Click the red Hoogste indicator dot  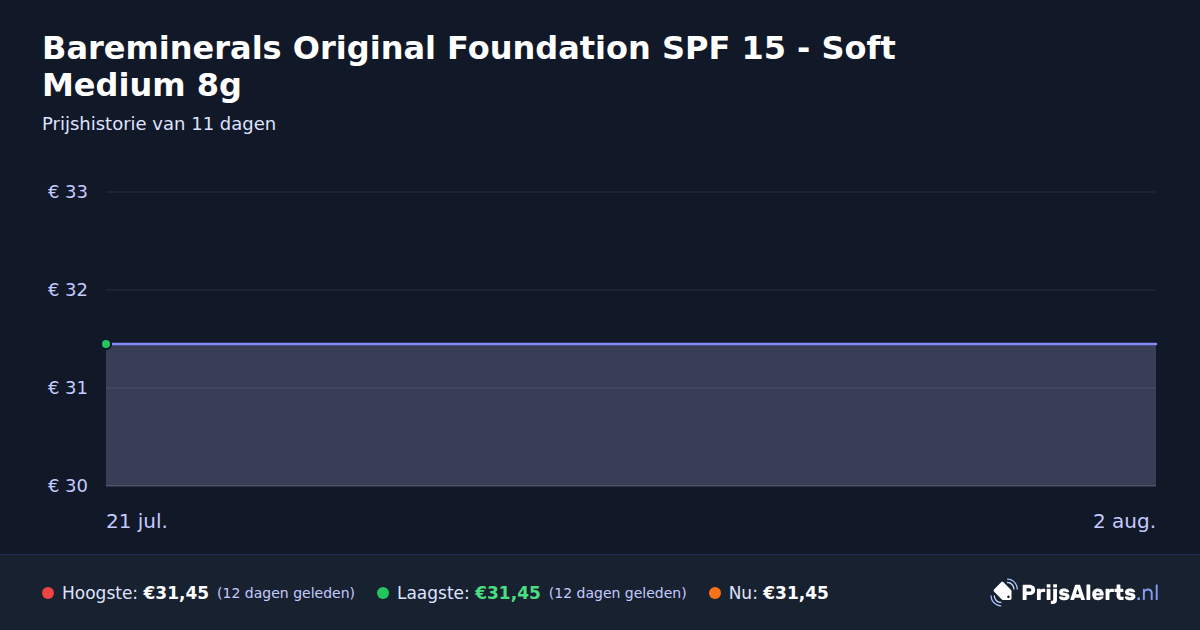[x=48, y=593]
